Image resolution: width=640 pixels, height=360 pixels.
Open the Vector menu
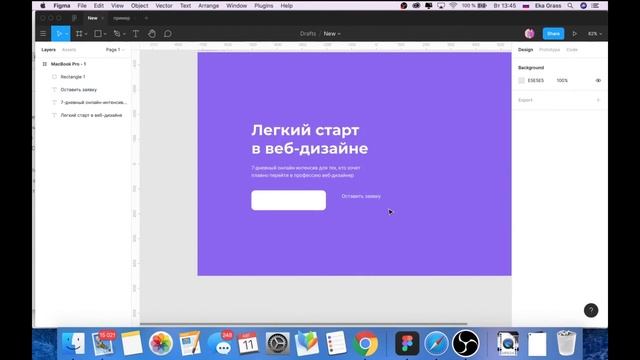(x=164, y=6)
